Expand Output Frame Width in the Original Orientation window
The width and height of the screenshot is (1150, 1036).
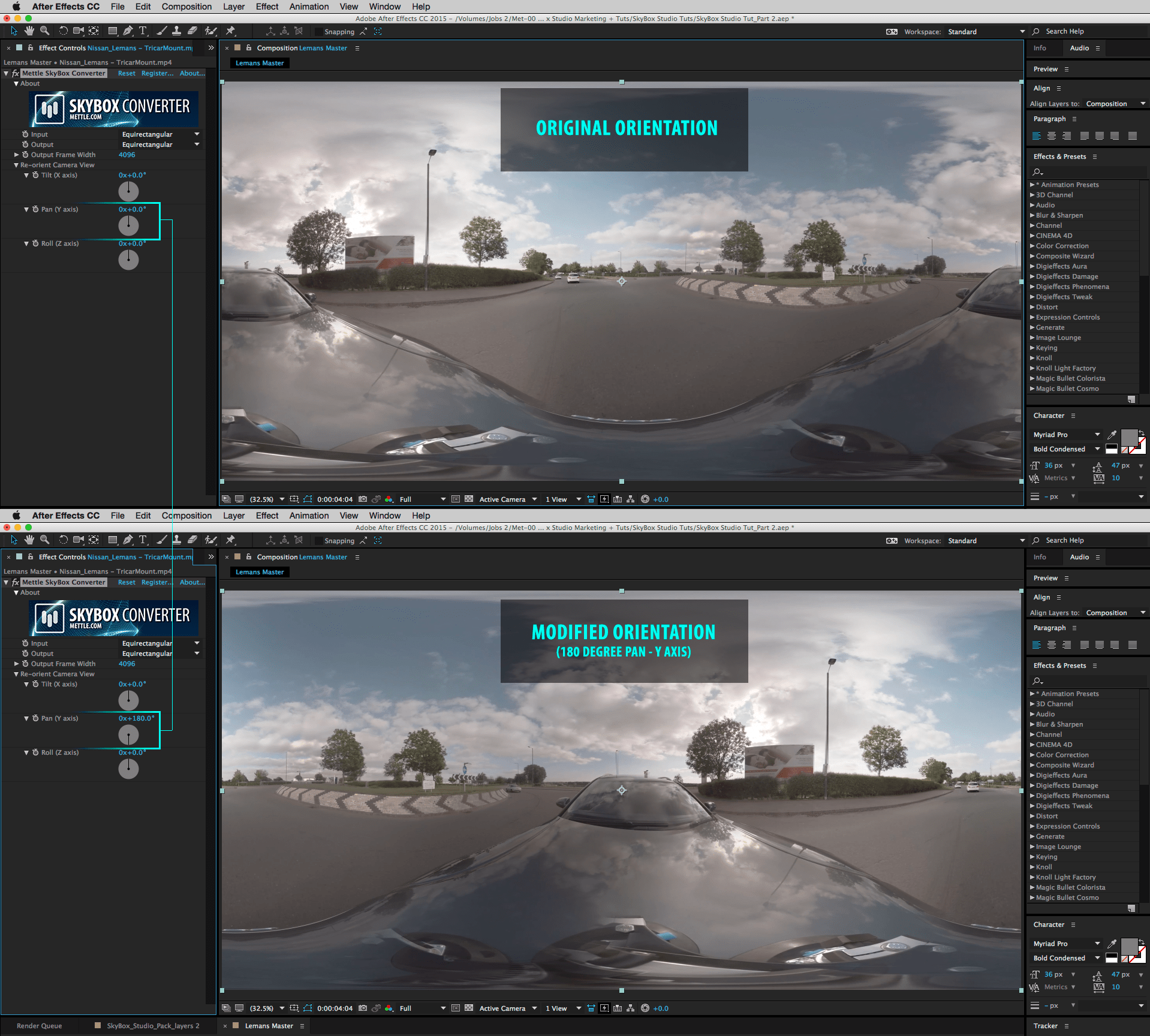click(16, 155)
